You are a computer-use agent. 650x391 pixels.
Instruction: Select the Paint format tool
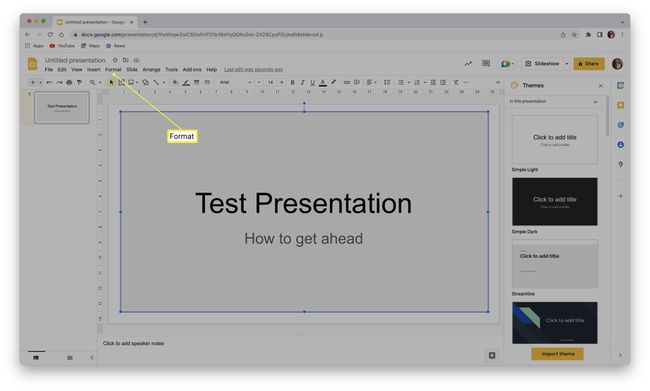click(x=79, y=83)
